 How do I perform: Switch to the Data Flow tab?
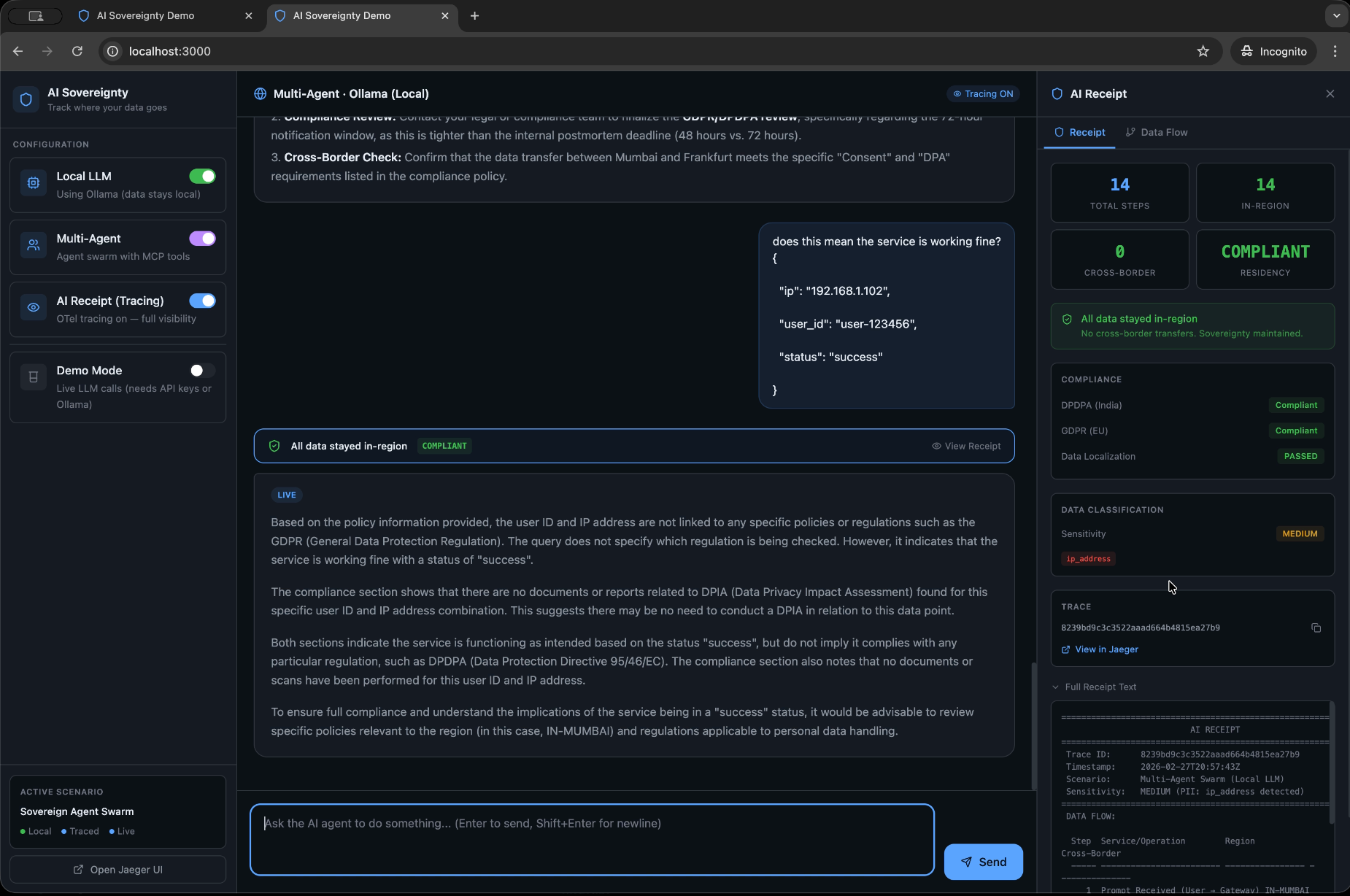(x=1157, y=132)
